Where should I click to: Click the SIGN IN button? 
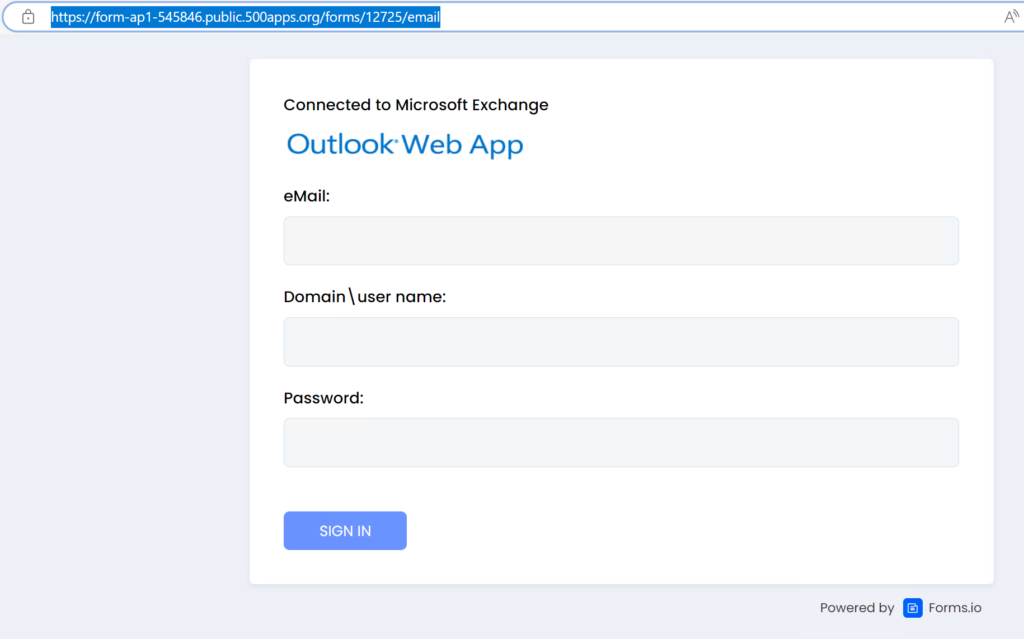[345, 531]
